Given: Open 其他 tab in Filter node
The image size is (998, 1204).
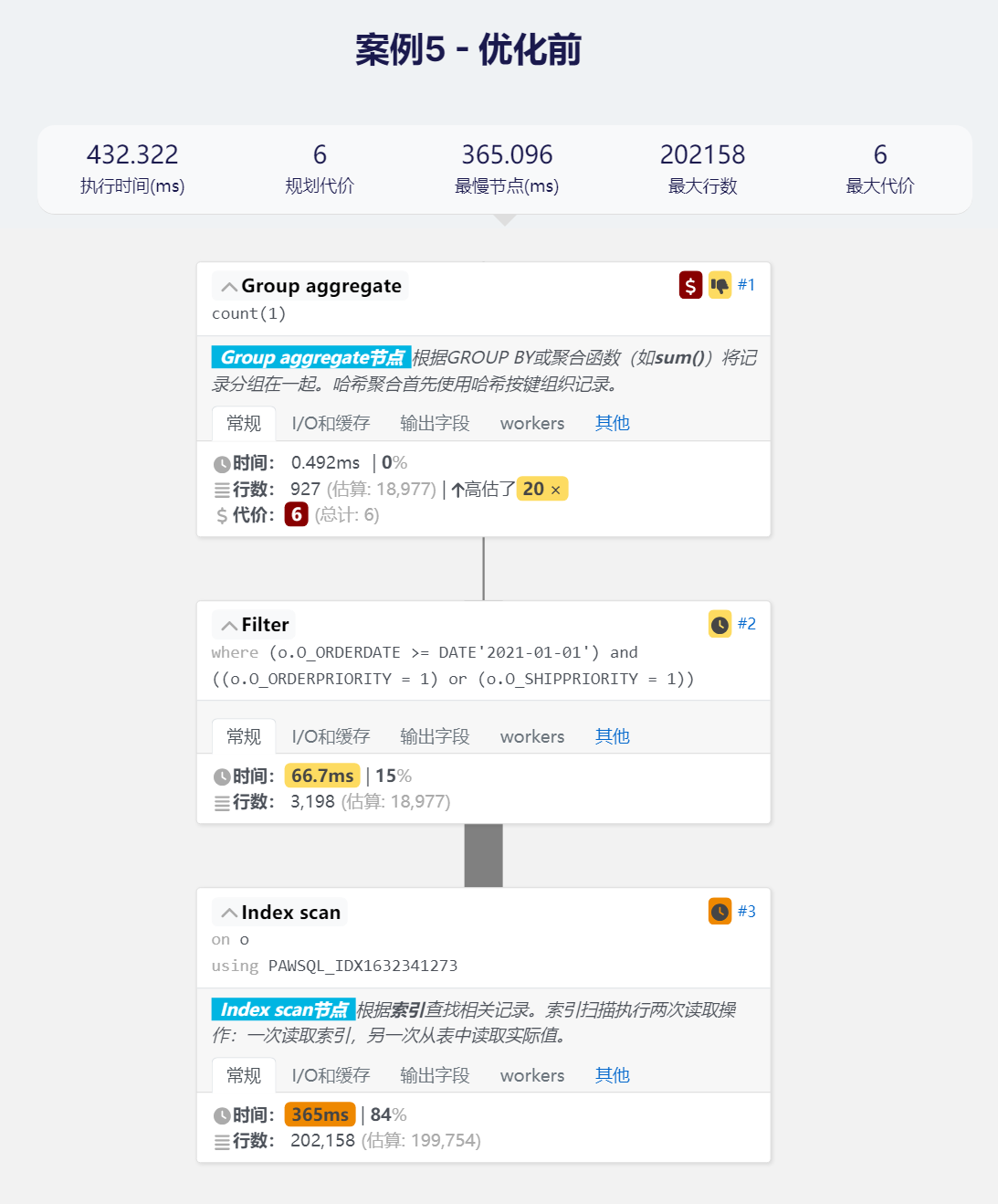Looking at the screenshot, I should [613, 736].
